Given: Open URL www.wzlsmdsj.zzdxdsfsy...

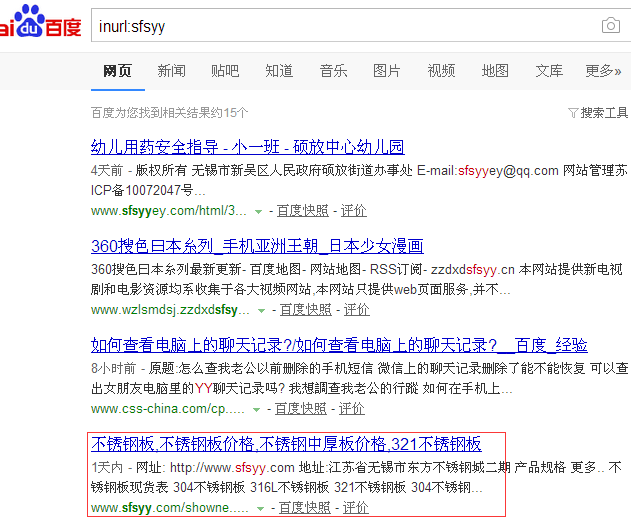Looking at the screenshot, I should [170, 310].
